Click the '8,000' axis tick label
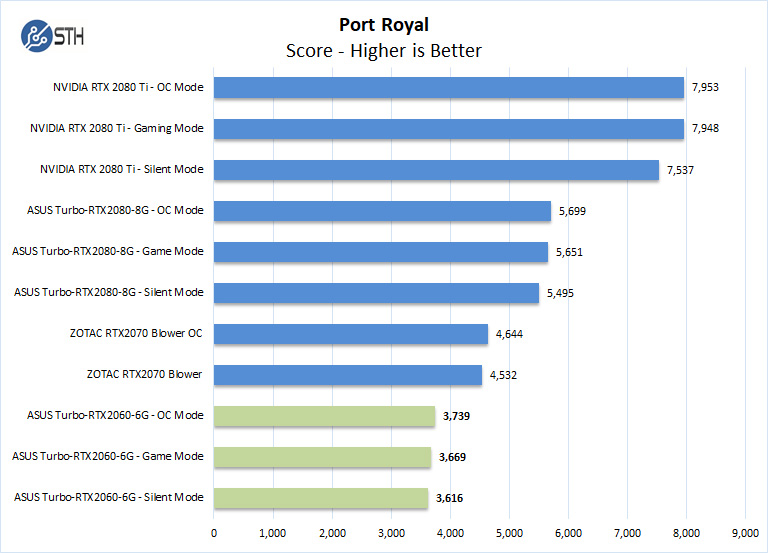Screen dimensions: 768x553 click(x=686, y=533)
